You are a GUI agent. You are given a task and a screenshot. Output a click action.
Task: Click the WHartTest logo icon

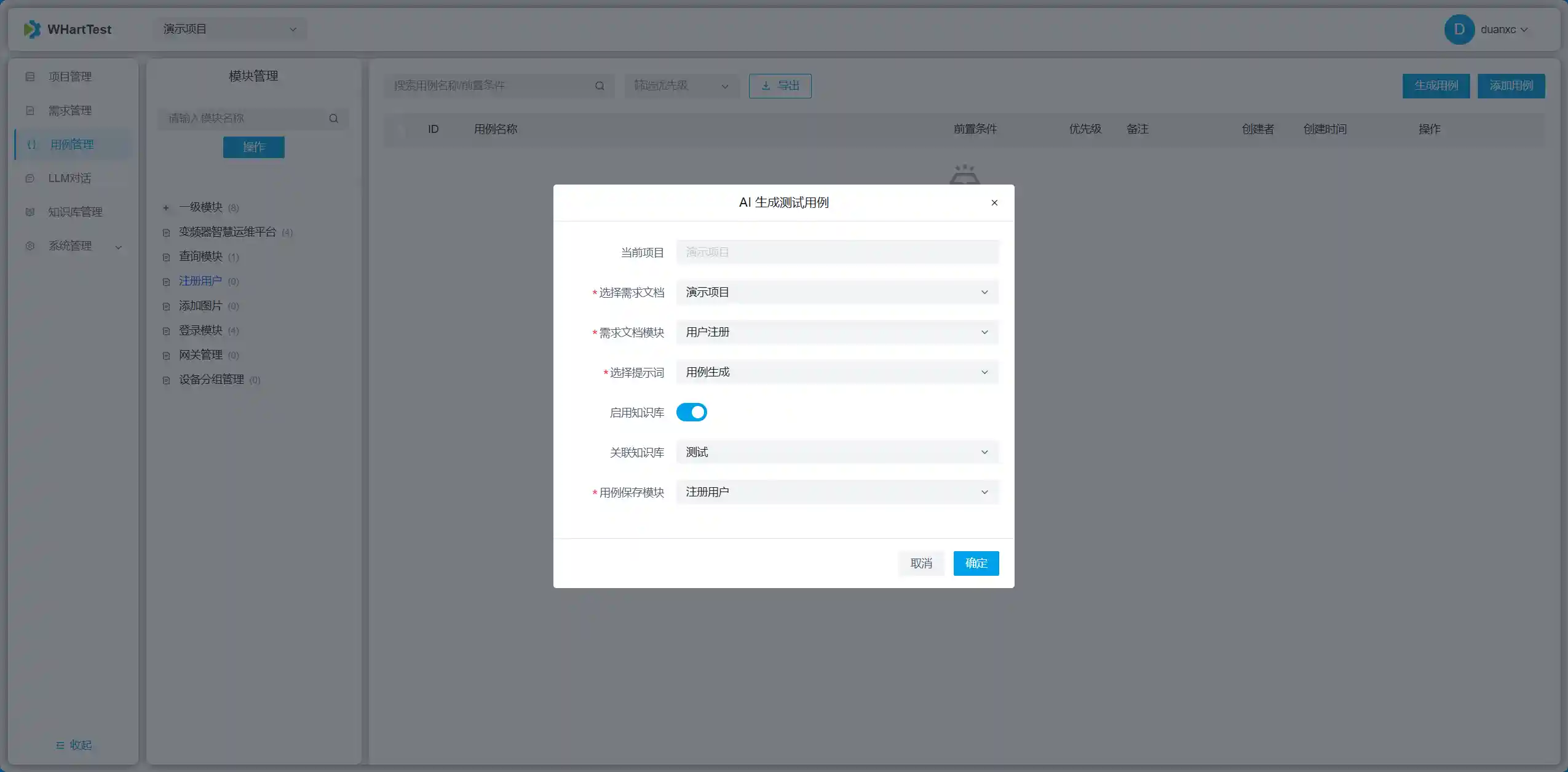32,29
